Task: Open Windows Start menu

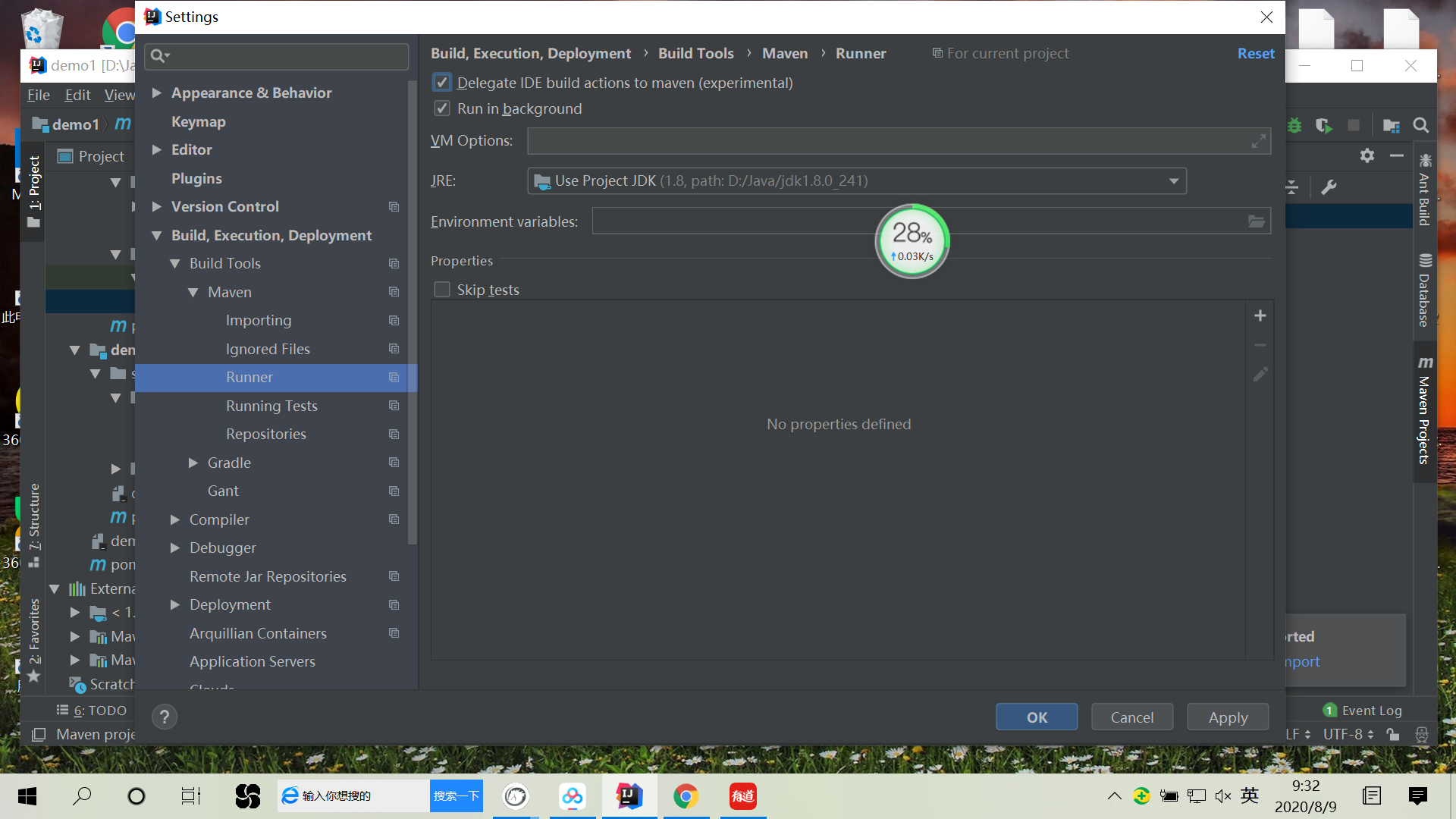Action: click(x=27, y=795)
